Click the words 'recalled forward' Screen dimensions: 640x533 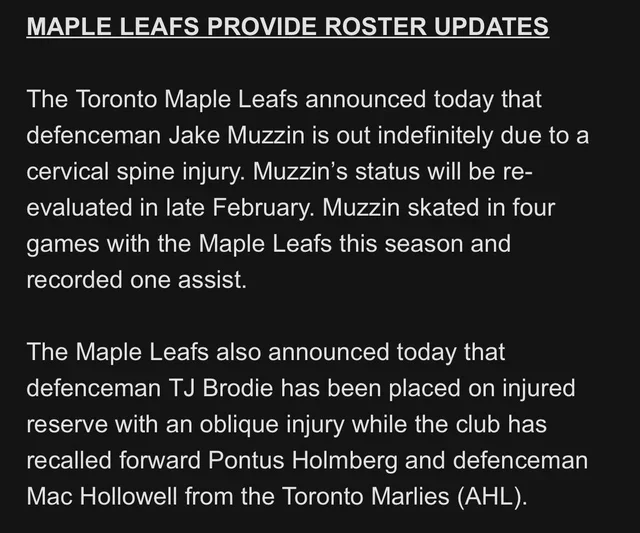click(114, 460)
